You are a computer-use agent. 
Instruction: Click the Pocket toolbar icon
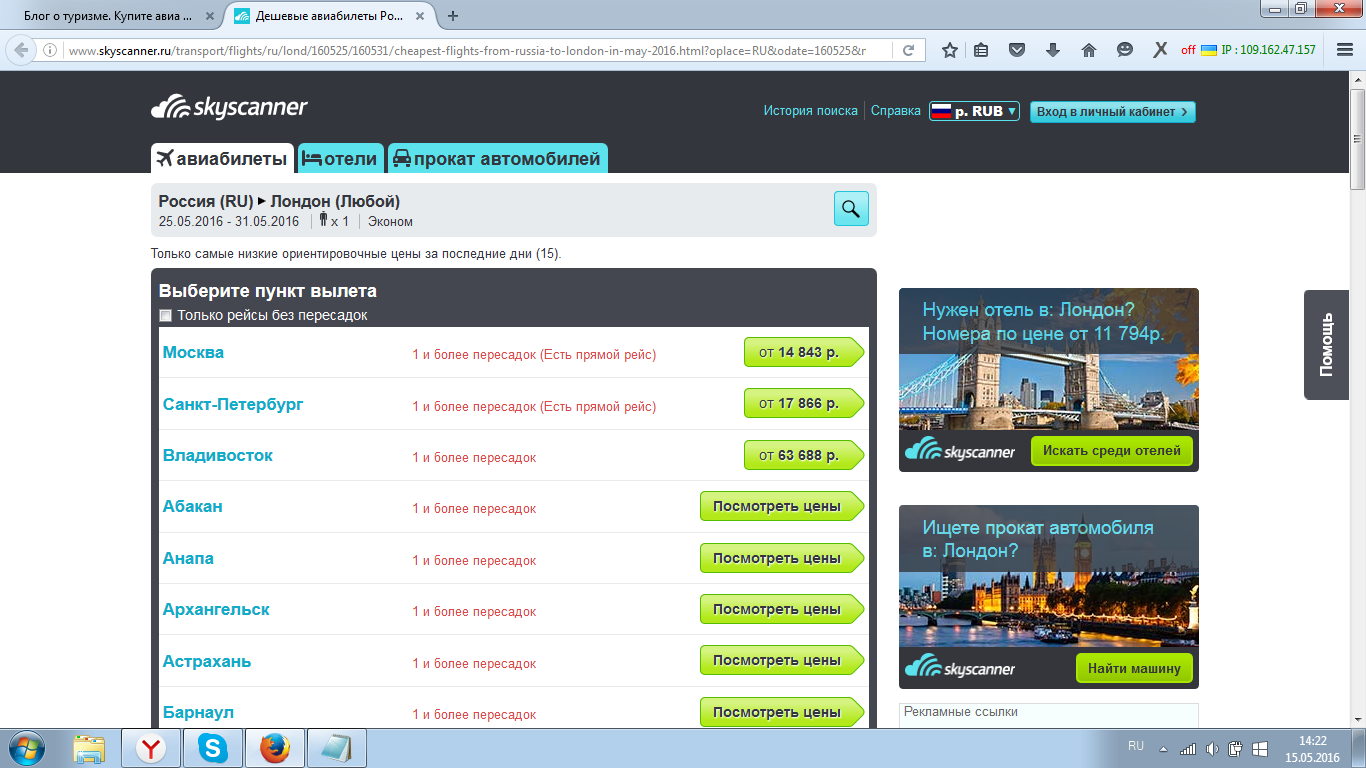(1017, 50)
